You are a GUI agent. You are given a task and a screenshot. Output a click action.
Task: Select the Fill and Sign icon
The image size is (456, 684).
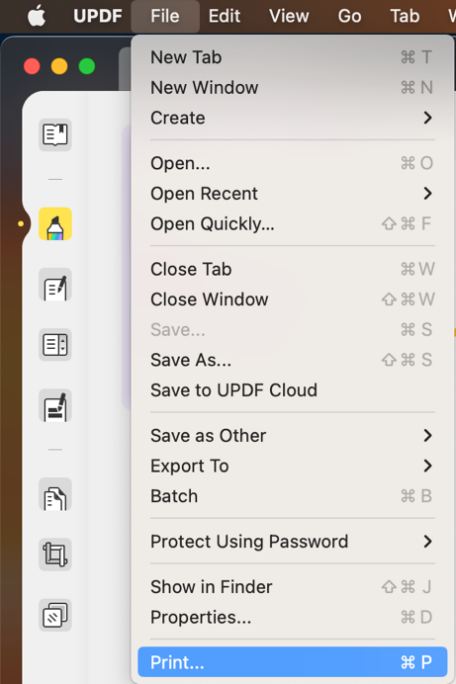coord(55,406)
